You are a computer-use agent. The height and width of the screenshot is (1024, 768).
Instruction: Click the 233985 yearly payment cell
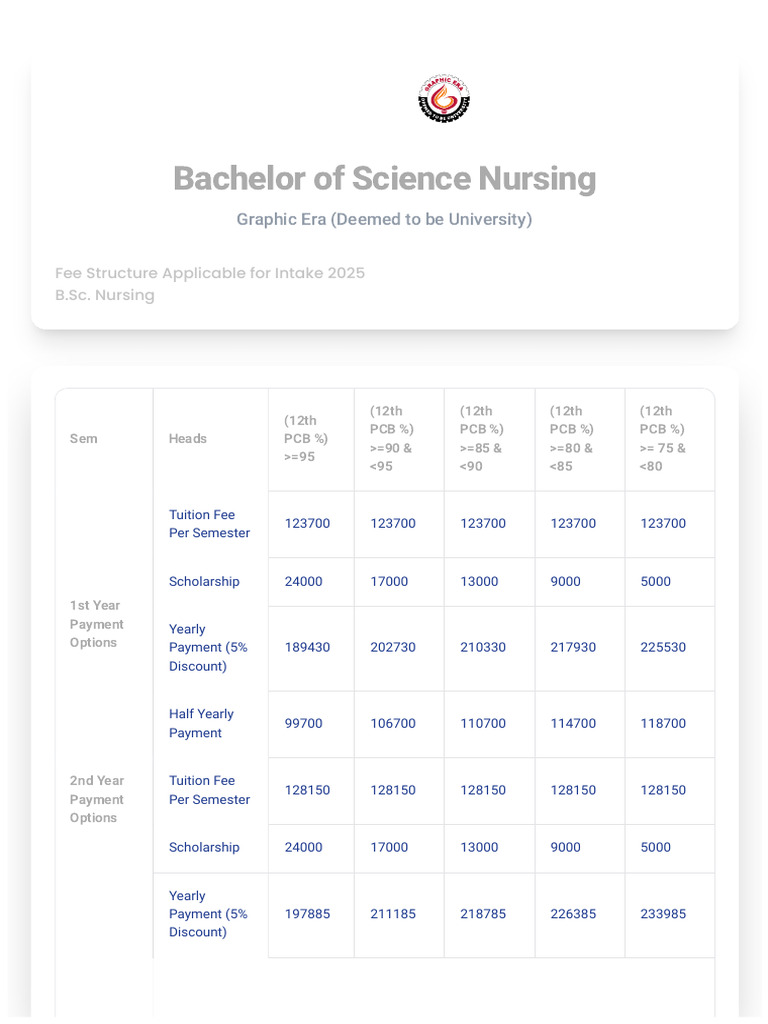(x=663, y=914)
